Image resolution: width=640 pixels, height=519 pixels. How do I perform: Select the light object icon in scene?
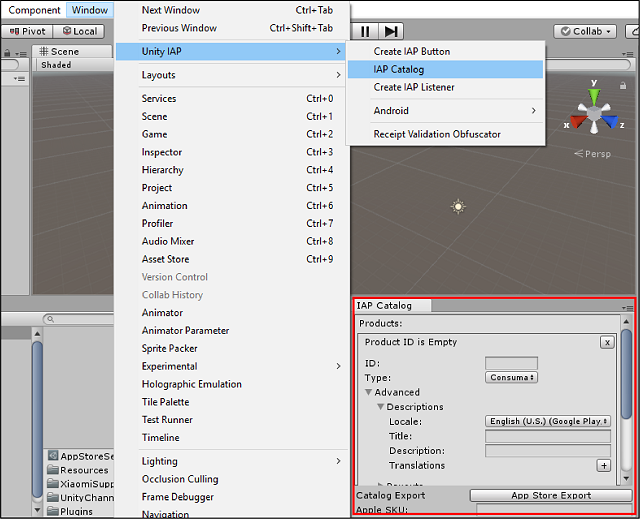[x=458, y=207]
